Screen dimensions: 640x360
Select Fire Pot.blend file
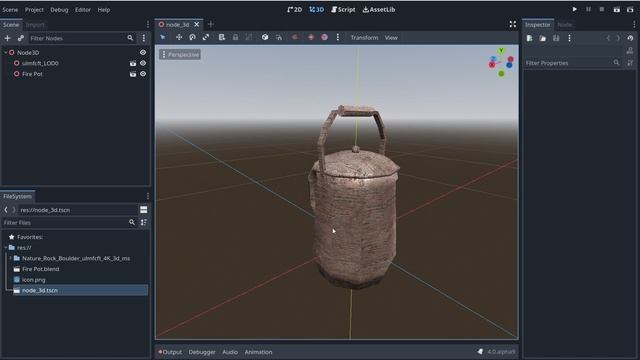pyautogui.click(x=40, y=269)
